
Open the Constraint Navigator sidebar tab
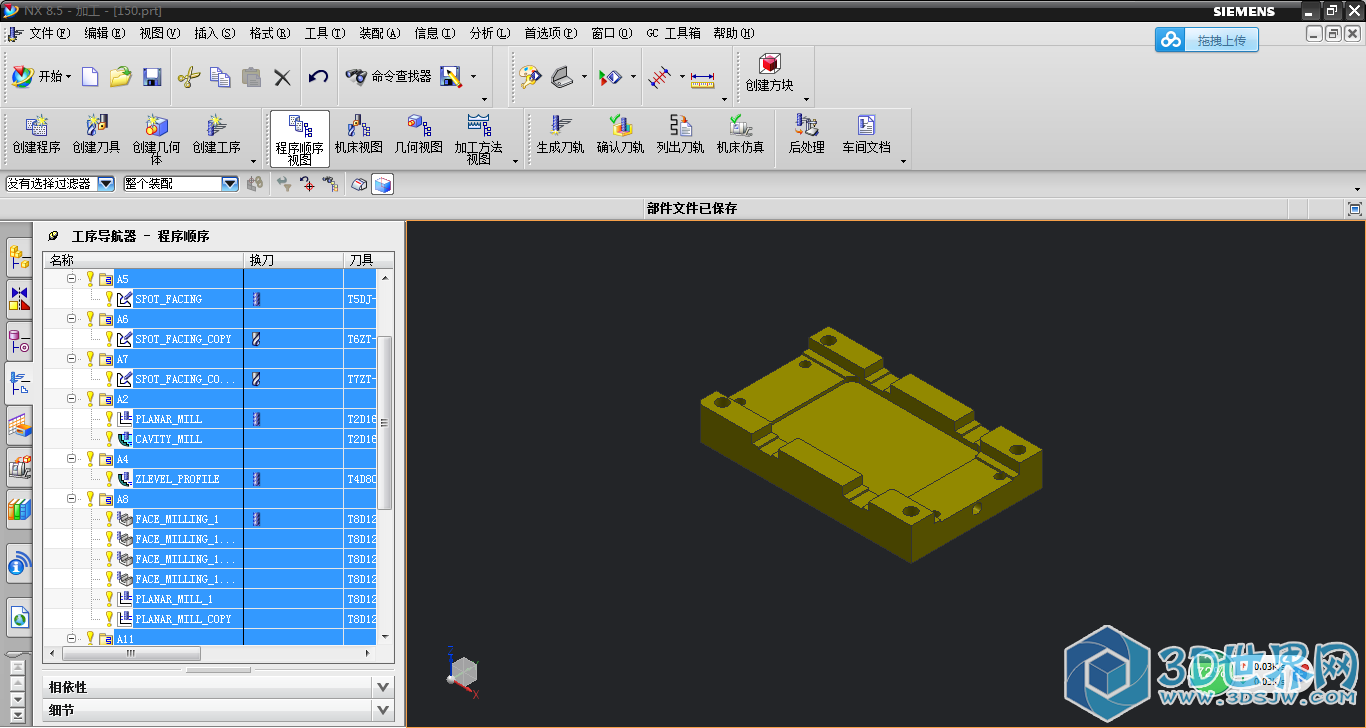pyautogui.click(x=19, y=298)
